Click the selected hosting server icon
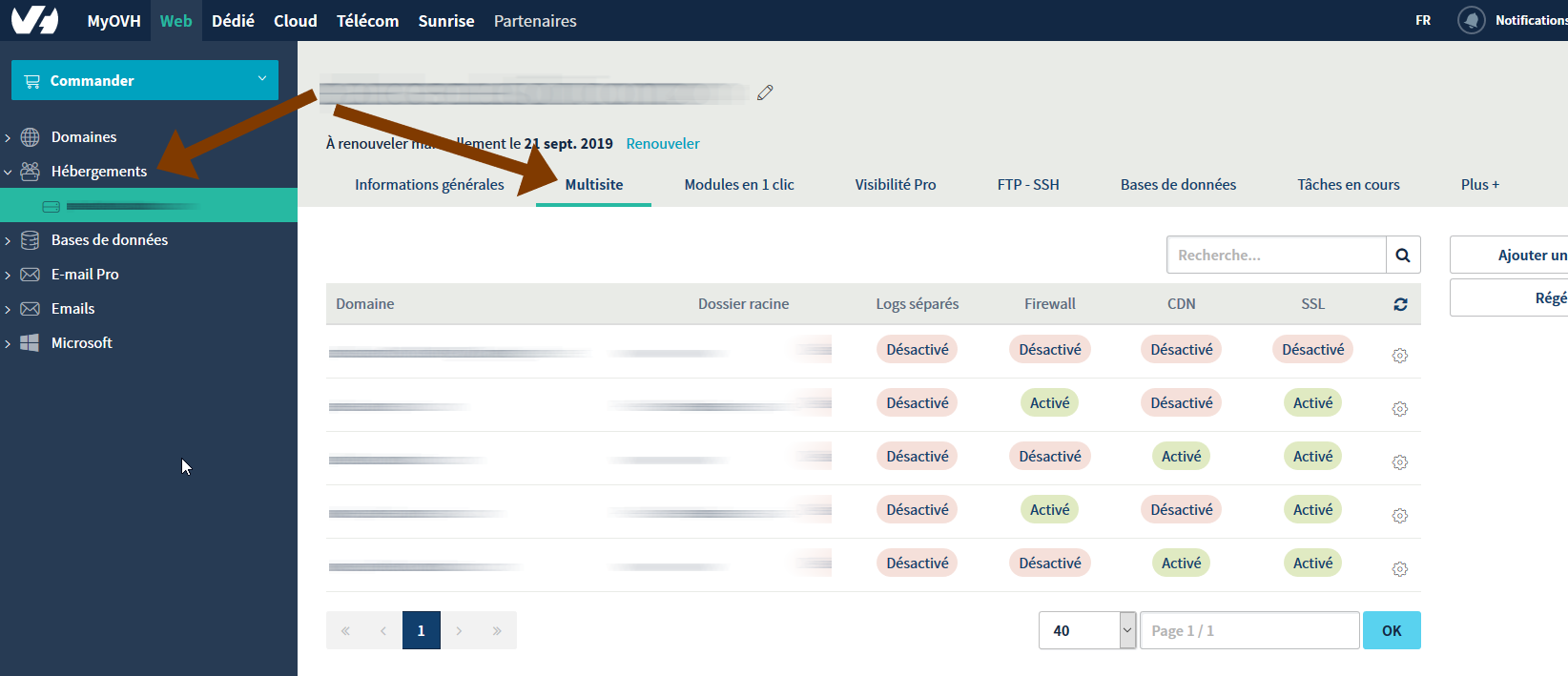The height and width of the screenshot is (676, 1568). click(52, 206)
